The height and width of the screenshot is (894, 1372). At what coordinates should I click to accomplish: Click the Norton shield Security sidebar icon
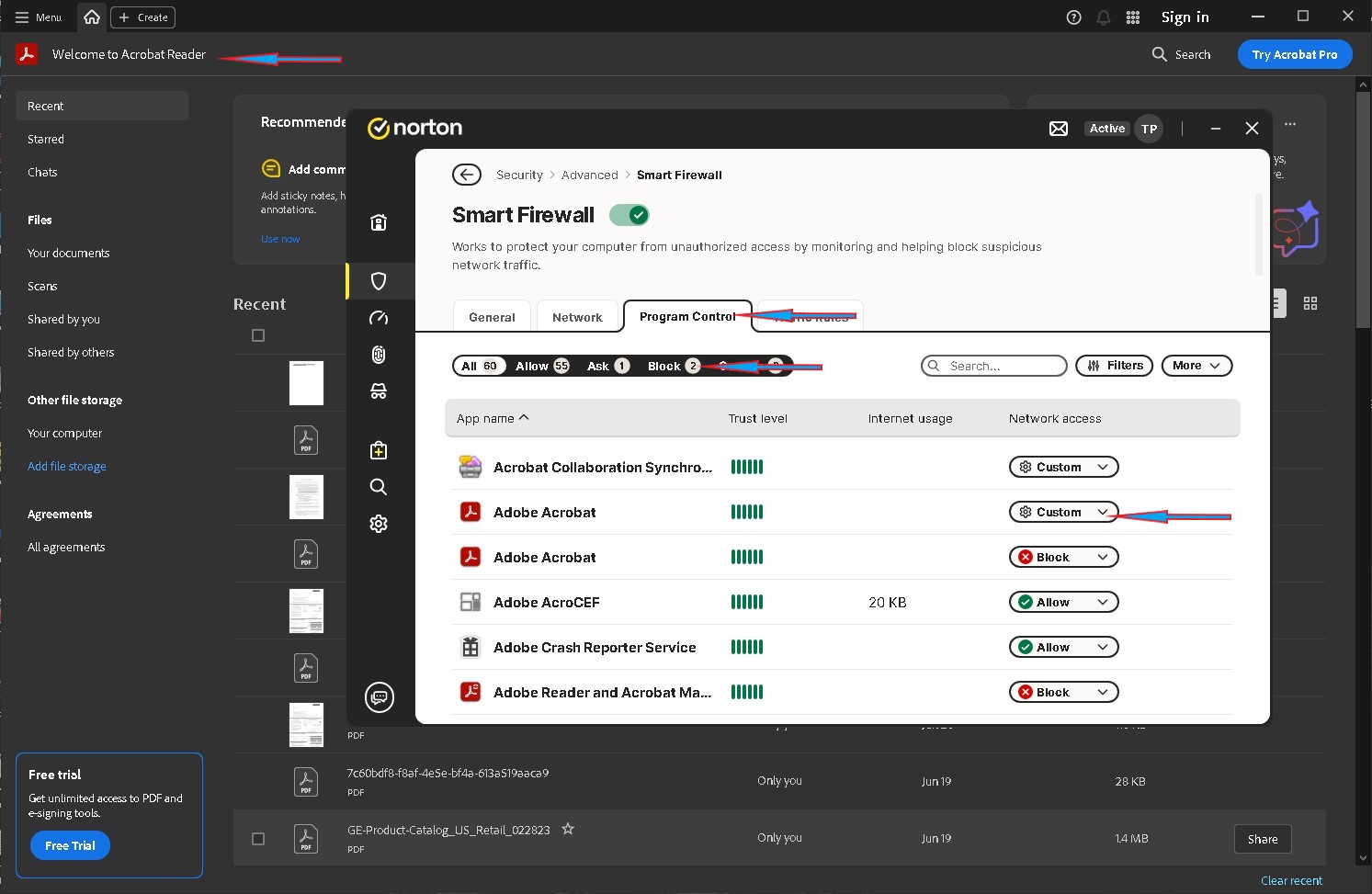point(379,281)
